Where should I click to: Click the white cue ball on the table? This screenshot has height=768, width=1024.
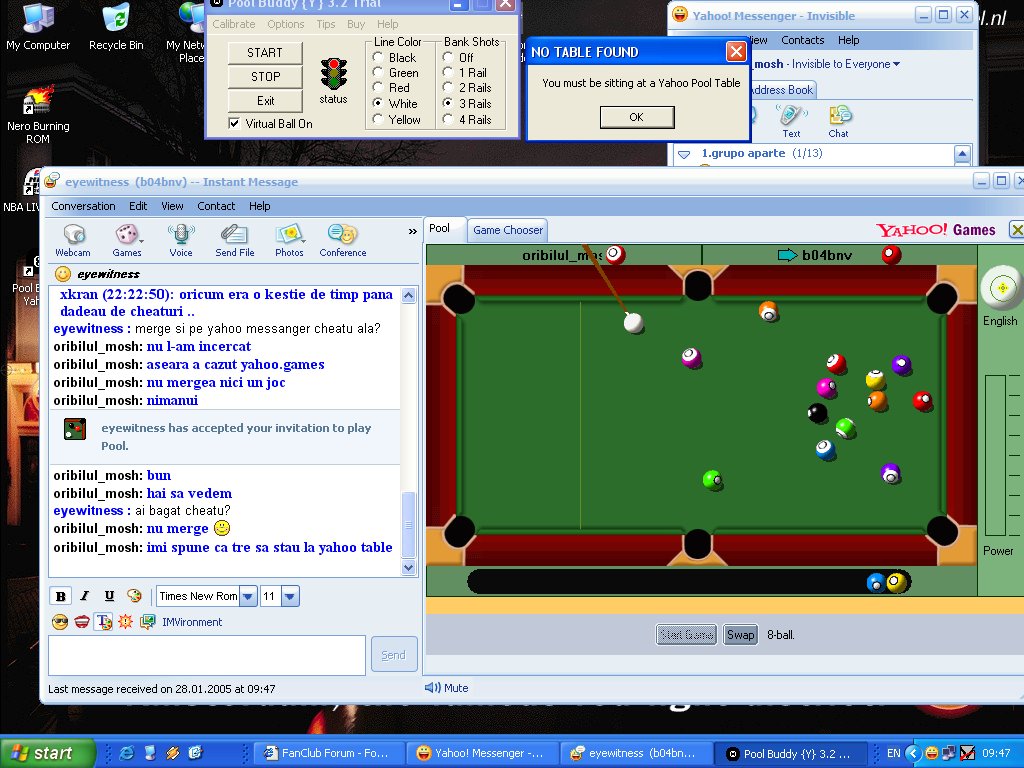coord(633,323)
